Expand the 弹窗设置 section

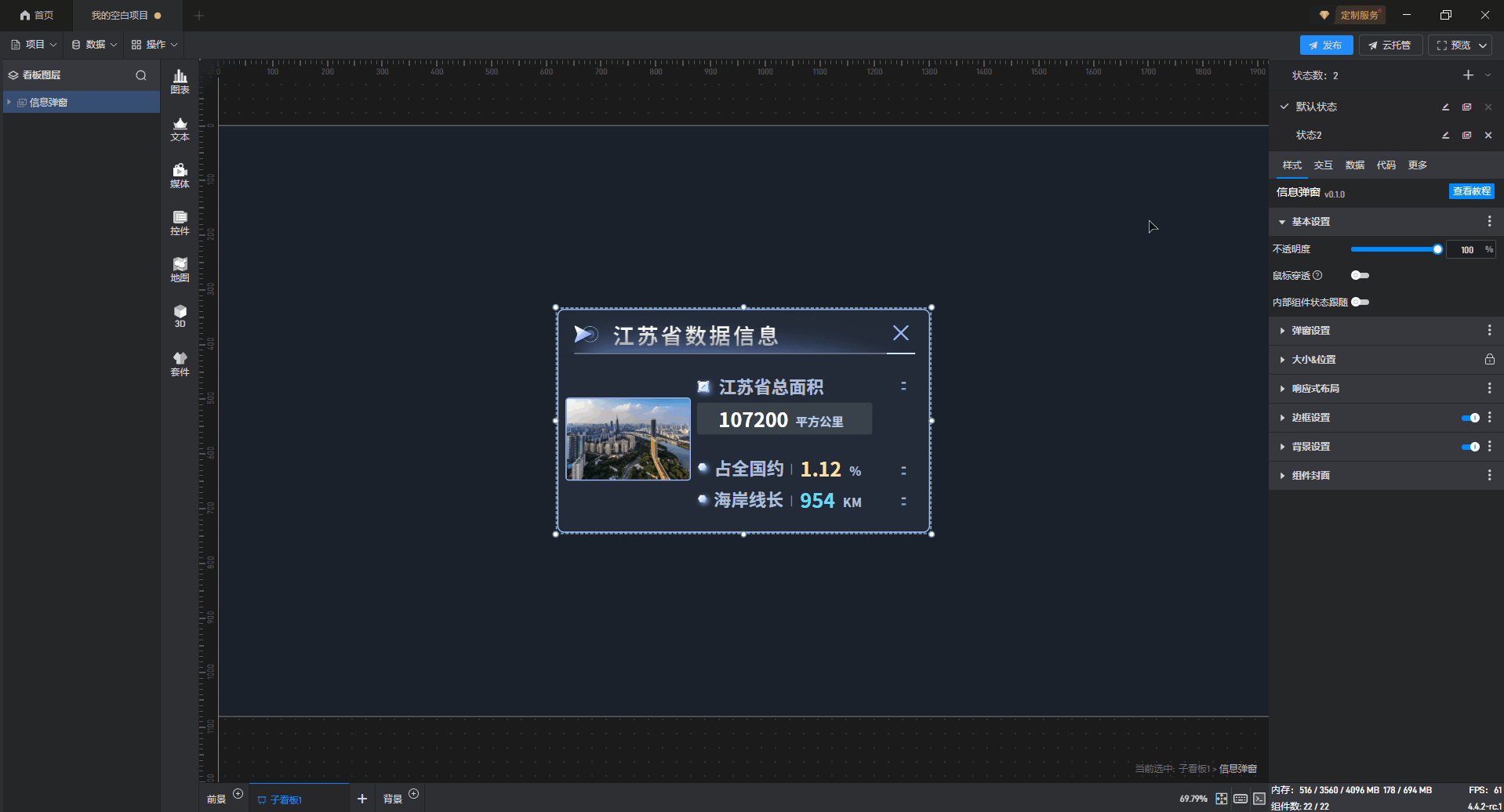click(x=1310, y=331)
